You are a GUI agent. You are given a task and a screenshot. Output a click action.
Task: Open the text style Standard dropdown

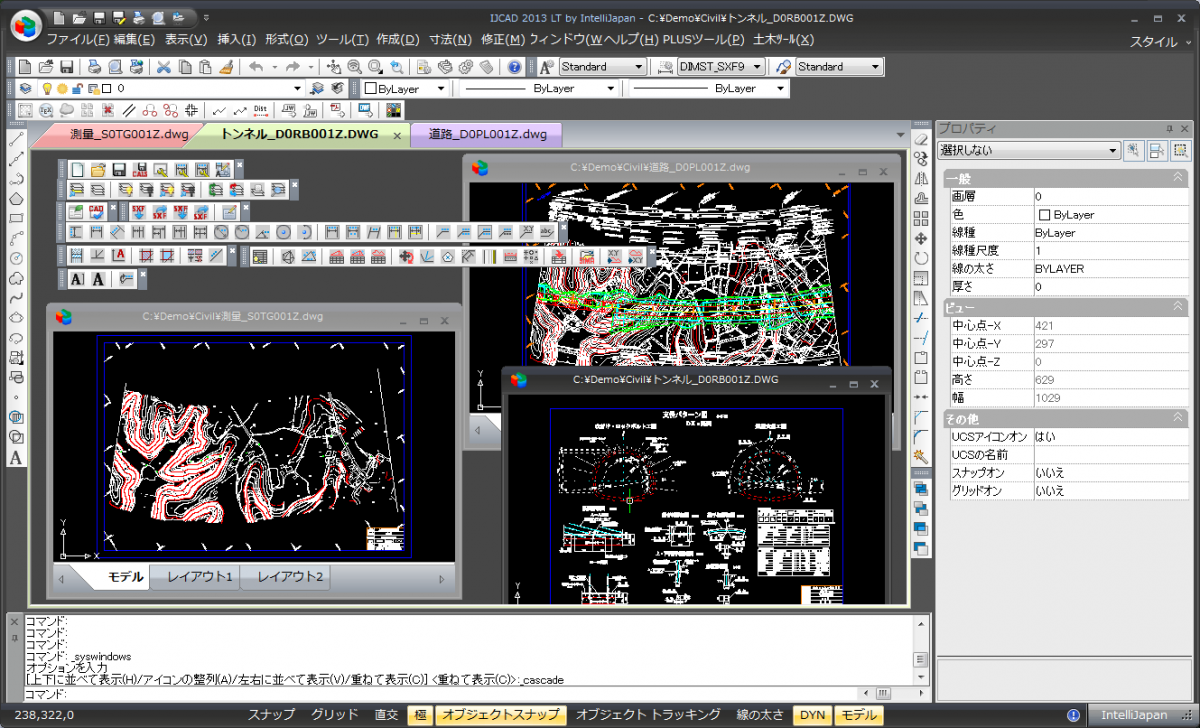click(x=603, y=67)
